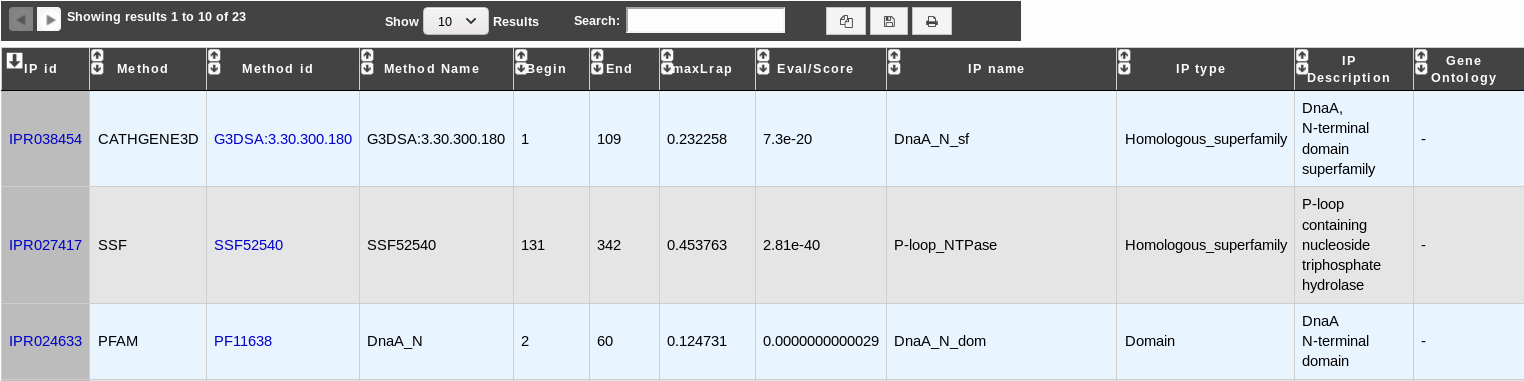Select the maxLrap value 0.232258
Image resolution: width=1524 pixels, height=381 pixels.
point(697,139)
